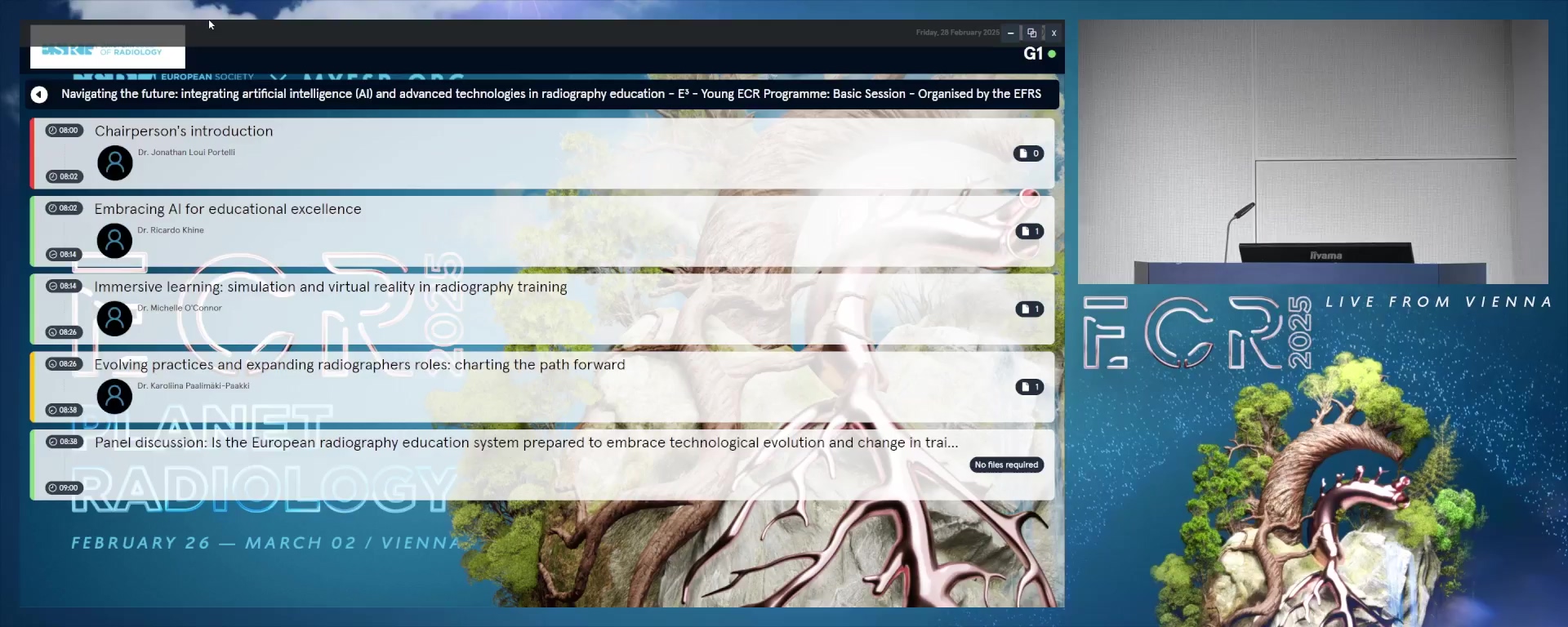Select speaker name Dr. Michelle O'Connor
Viewport: 1568px width, 627px height.
click(x=180, y=308)
